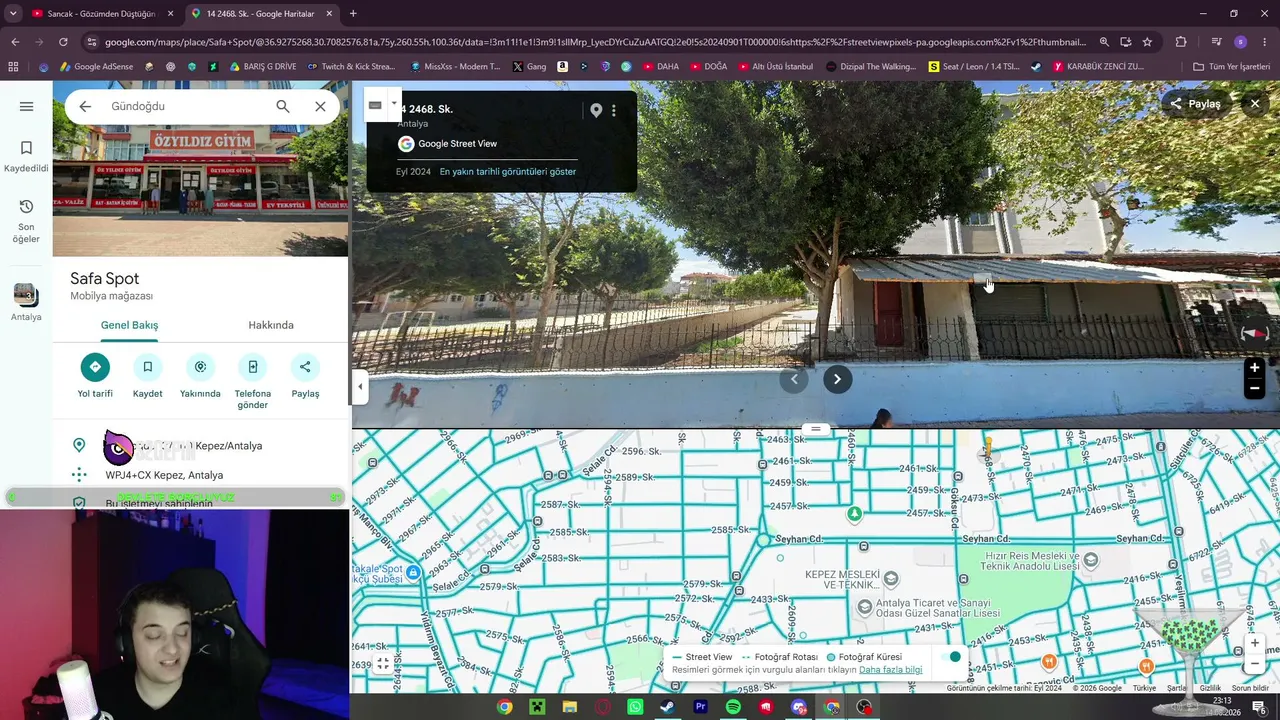Open Son öğeler recent items

[x=26, y=220]
